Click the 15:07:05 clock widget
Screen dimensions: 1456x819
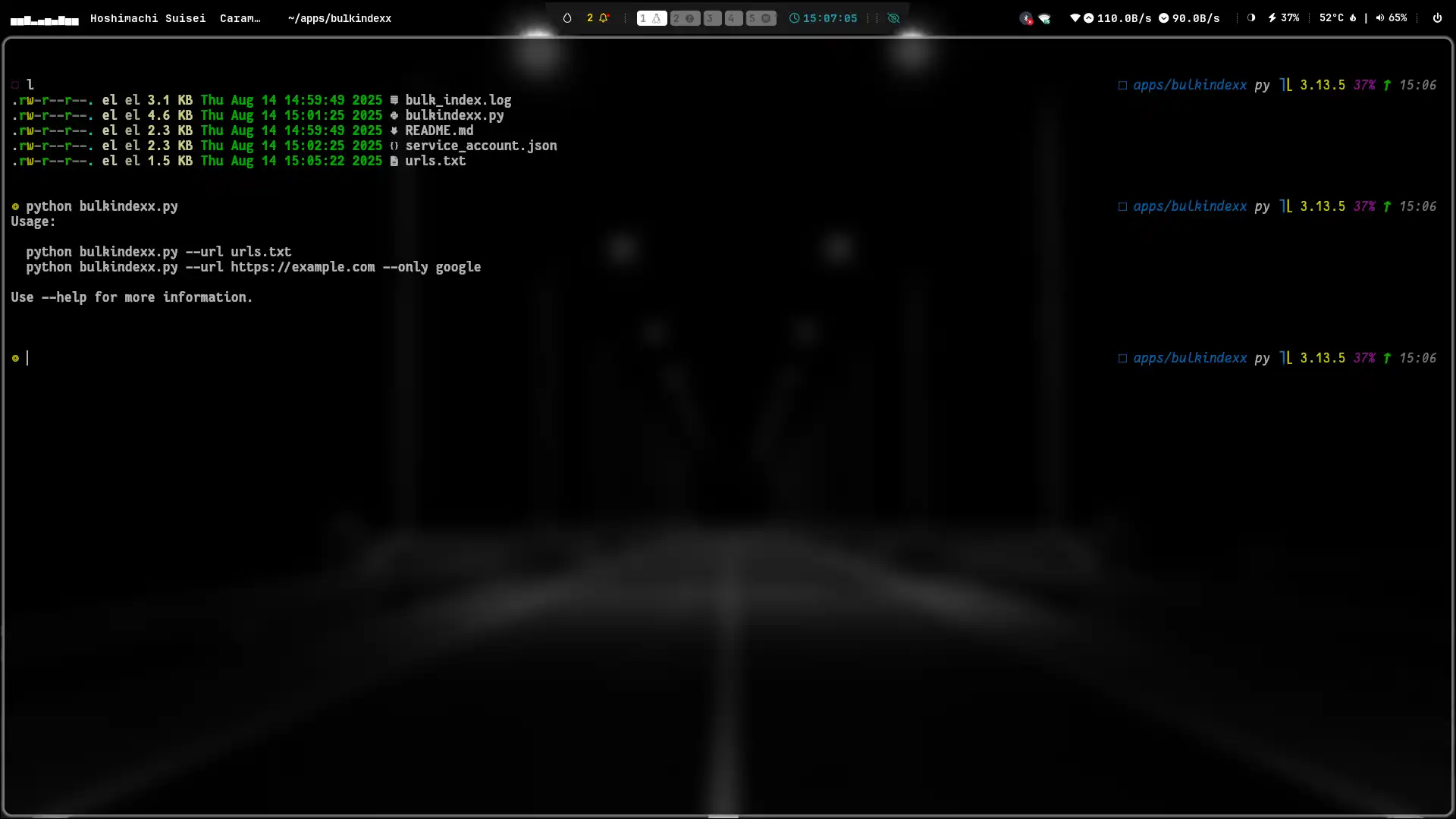[x=823, y=18]
